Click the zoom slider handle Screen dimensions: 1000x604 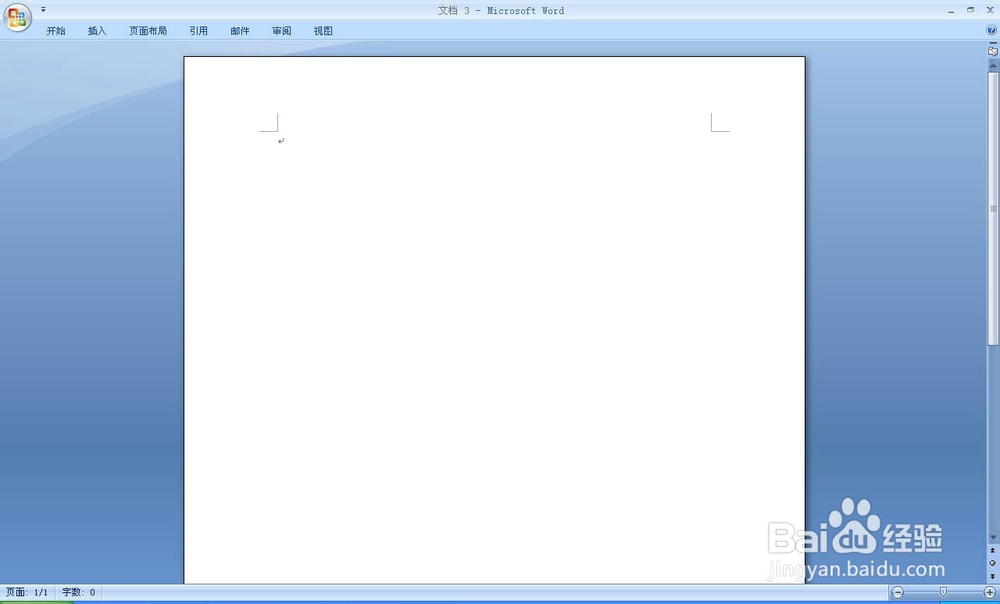[943, 593]
